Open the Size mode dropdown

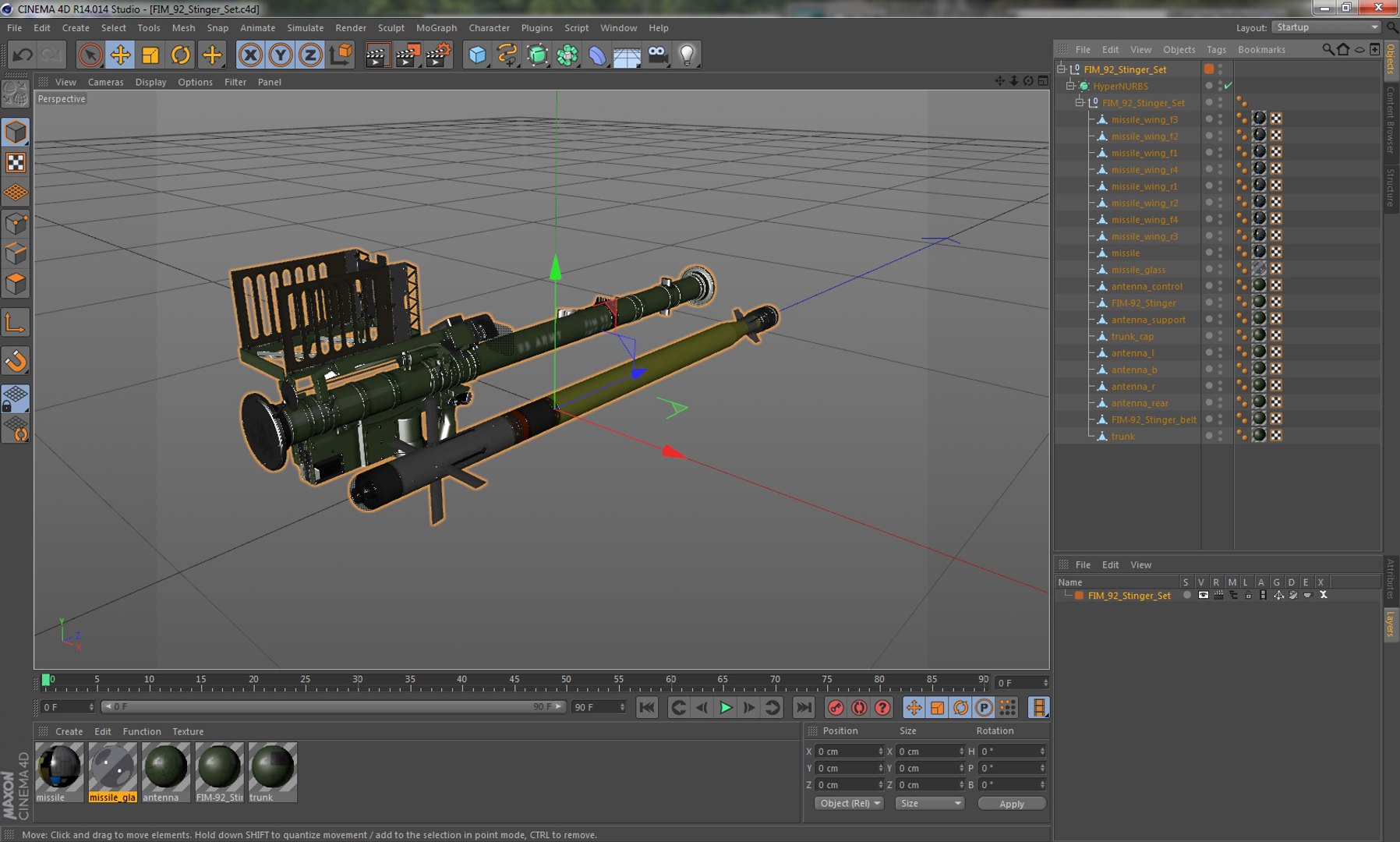[x=929, y=803]
